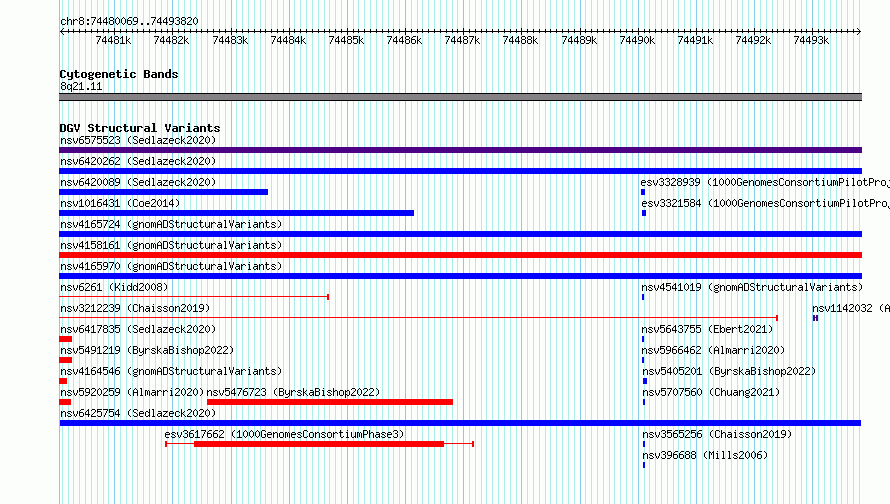Click small red block under nsv4164546
This screenshot has height=504, width=890.
click(63, 381)
